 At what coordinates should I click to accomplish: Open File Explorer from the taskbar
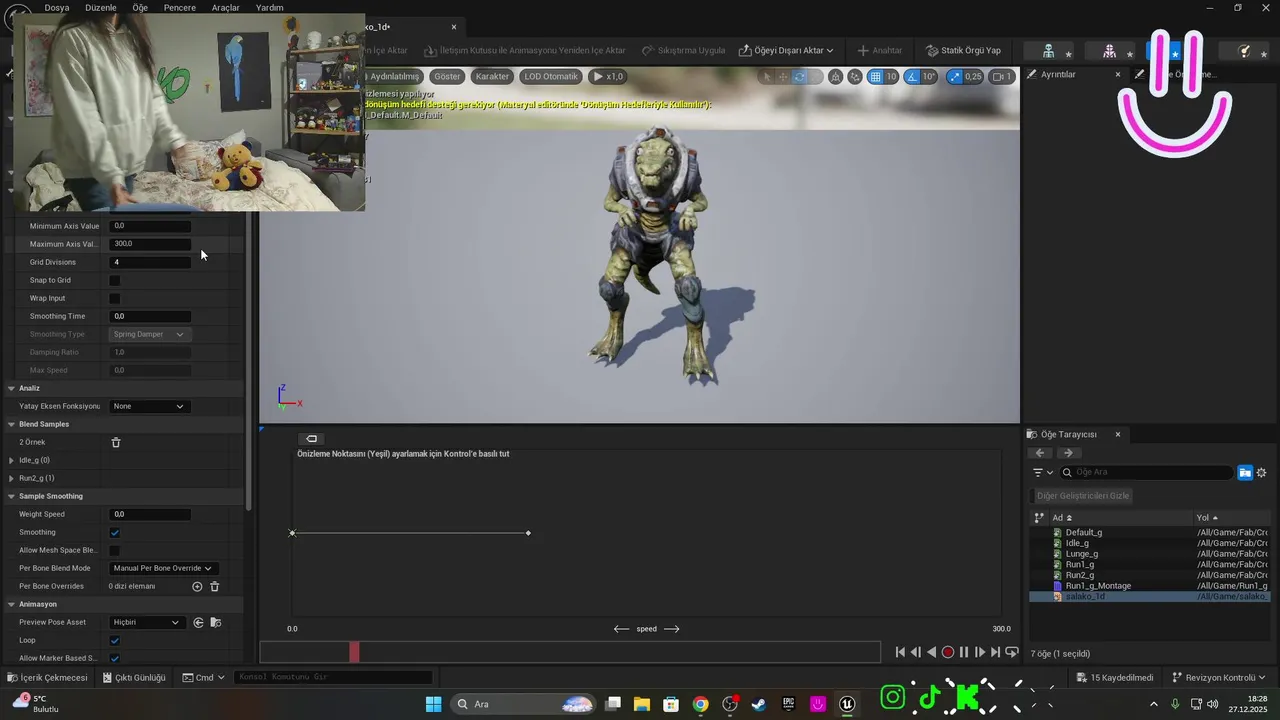[641, 704]
